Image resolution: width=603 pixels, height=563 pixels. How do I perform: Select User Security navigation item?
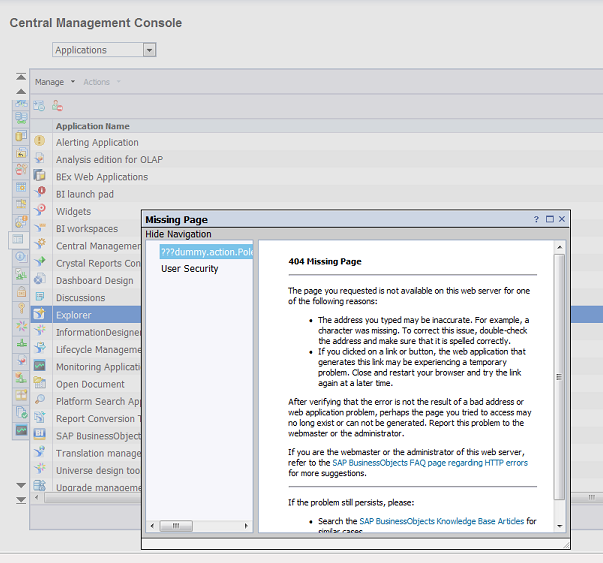190,268
